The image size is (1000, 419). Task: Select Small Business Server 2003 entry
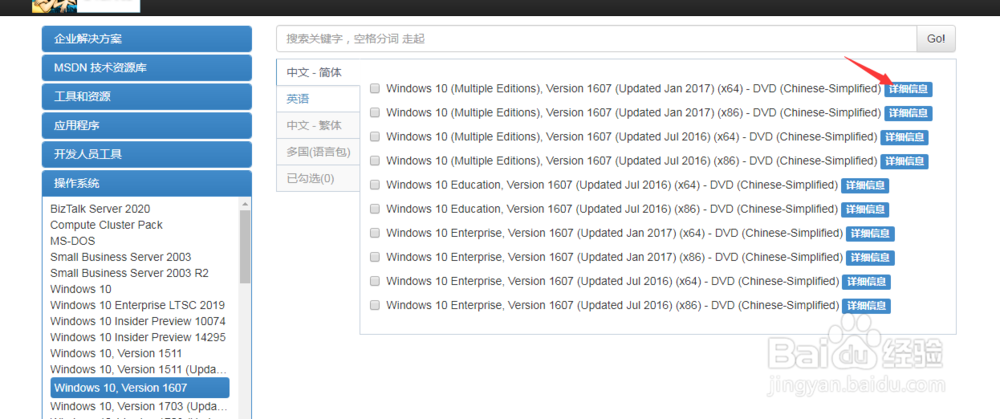[x=121, y=257]
